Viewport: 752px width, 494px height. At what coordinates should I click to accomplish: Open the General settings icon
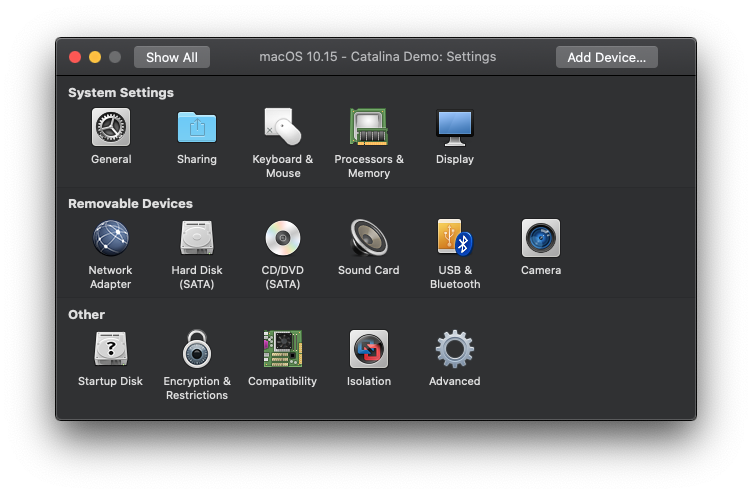111,127
